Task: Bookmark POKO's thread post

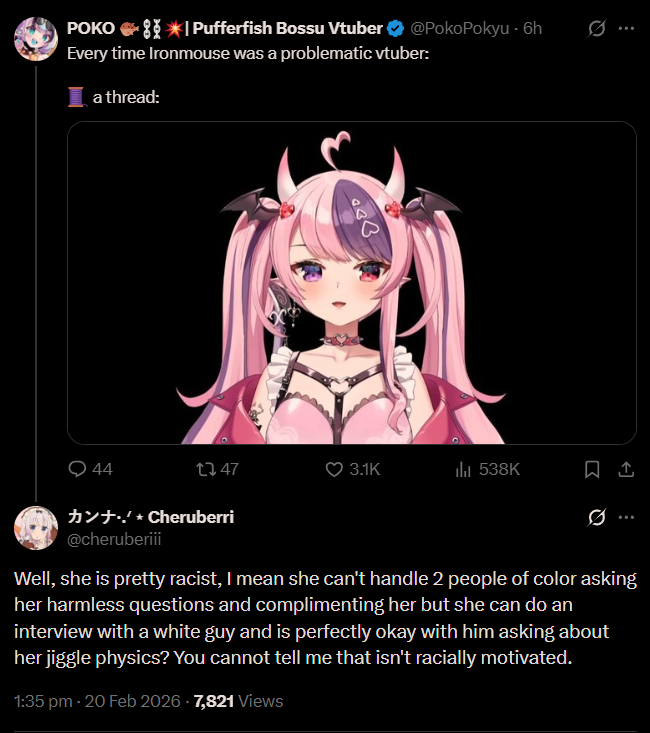Action: point(592,469)
